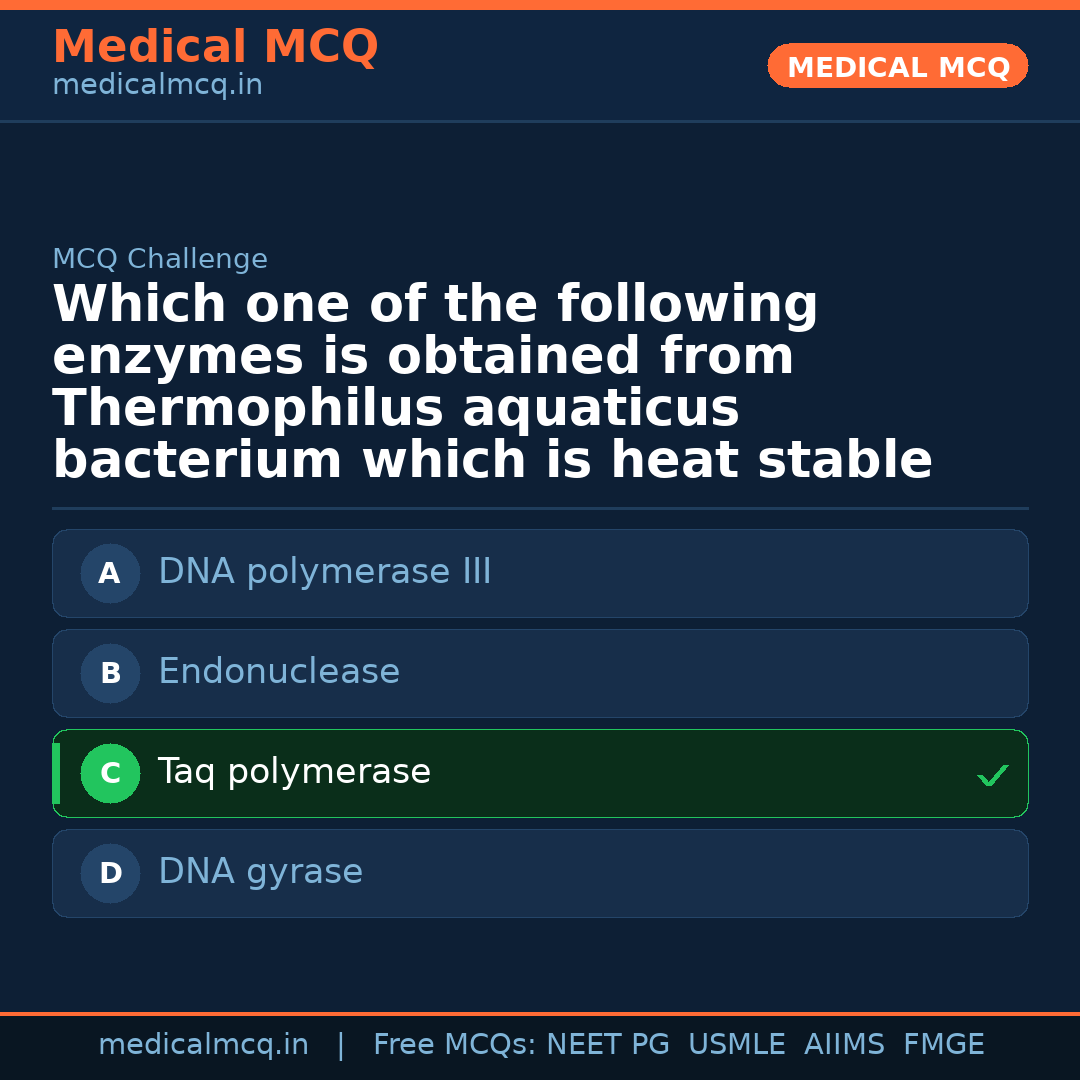Screen dimensions: 1080x1080
Task: Click the "Free MCQs:" footer label
Action: pos(455,1045)
